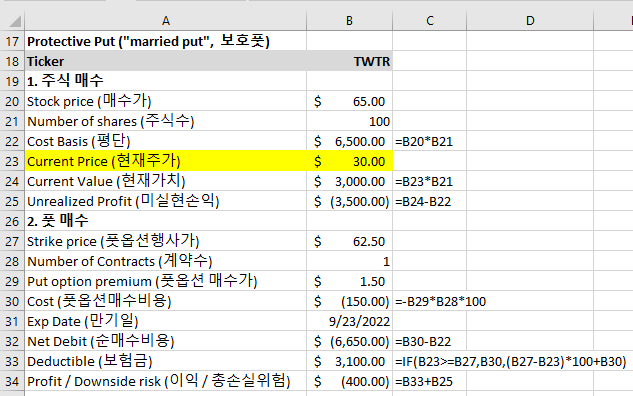Select Current Price value 30.00
The height and width of the screenshot is (396, 633).
pyautogui.click(x=349, y=161)
